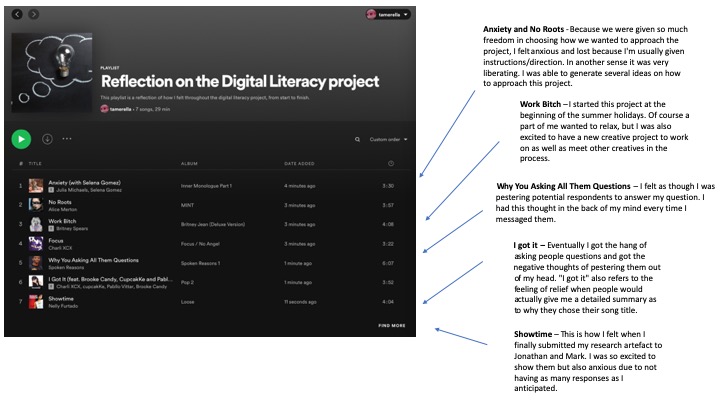
Task: Open artist link 'Britney Spears'
Action: [72, 229]
